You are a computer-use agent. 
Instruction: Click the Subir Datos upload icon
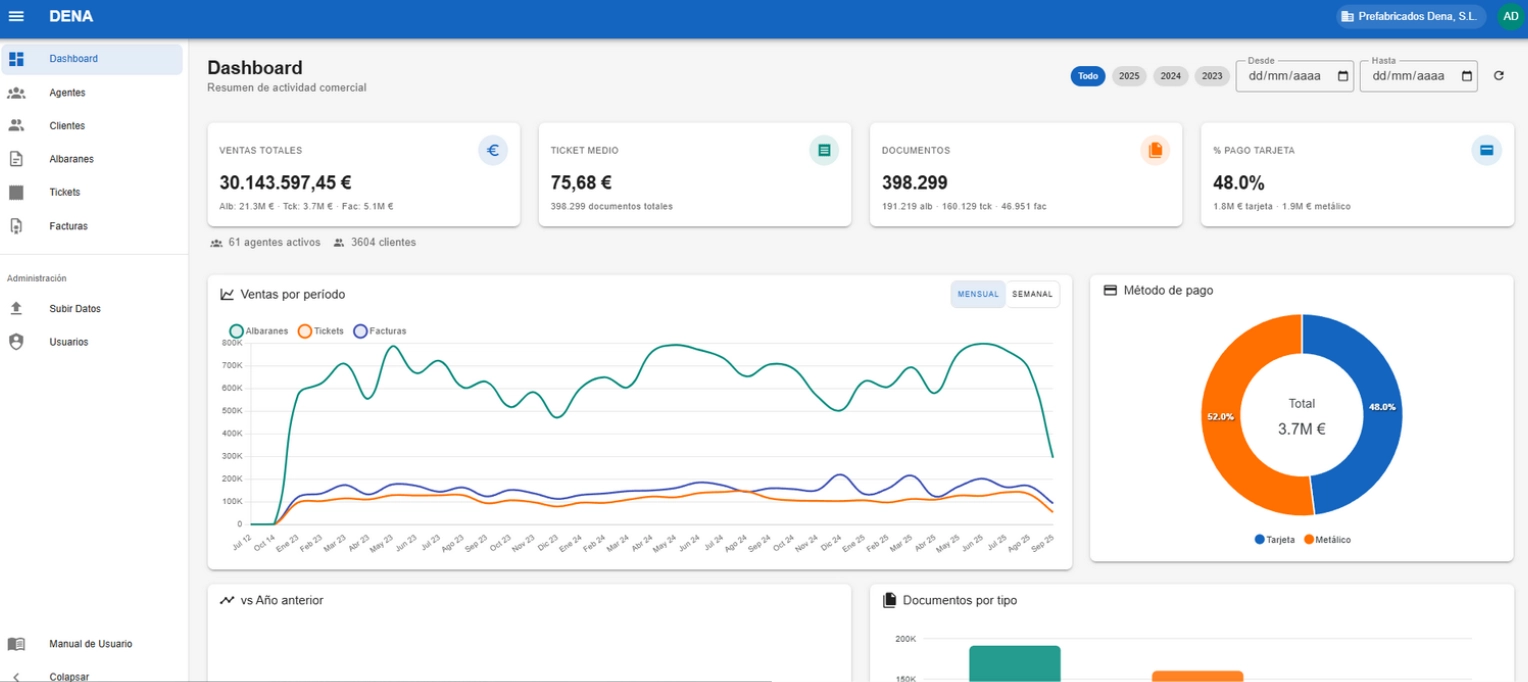16,309
